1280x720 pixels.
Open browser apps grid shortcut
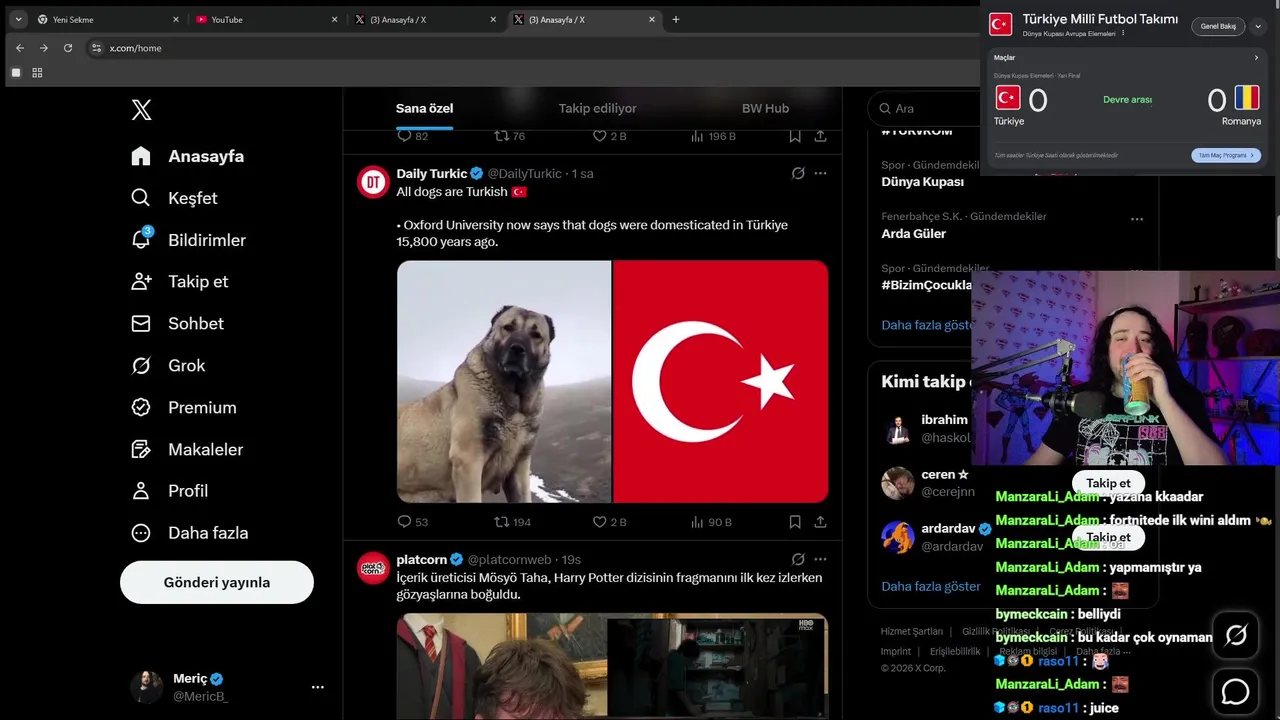point(37,73)
